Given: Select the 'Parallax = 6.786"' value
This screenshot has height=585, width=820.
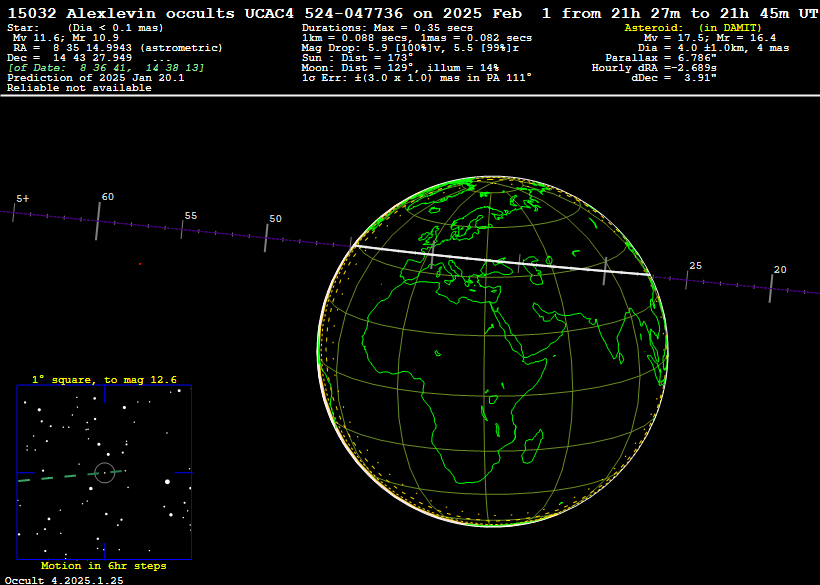Looking at the screenshot, I should coord(661,58).
